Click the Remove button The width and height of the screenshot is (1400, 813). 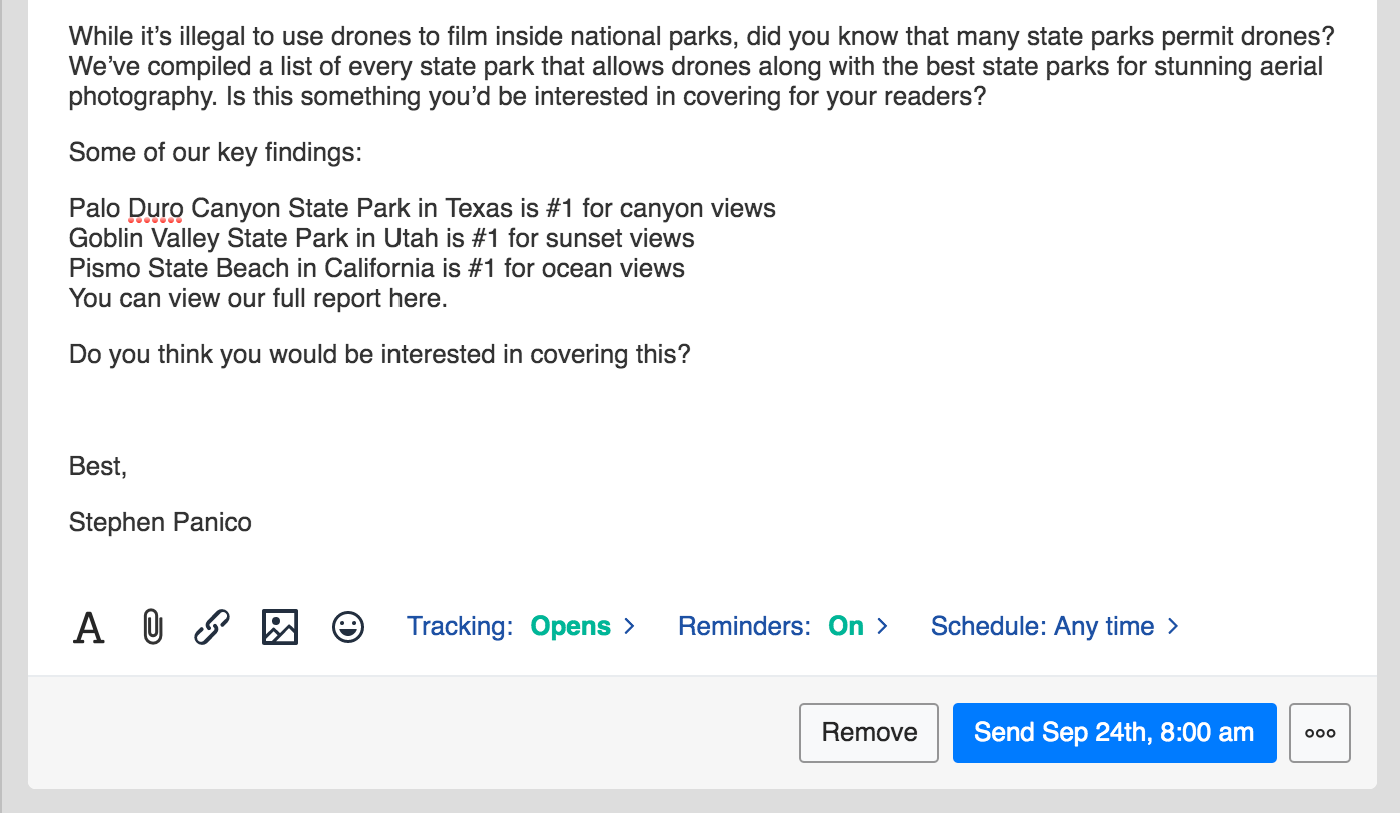869,733
